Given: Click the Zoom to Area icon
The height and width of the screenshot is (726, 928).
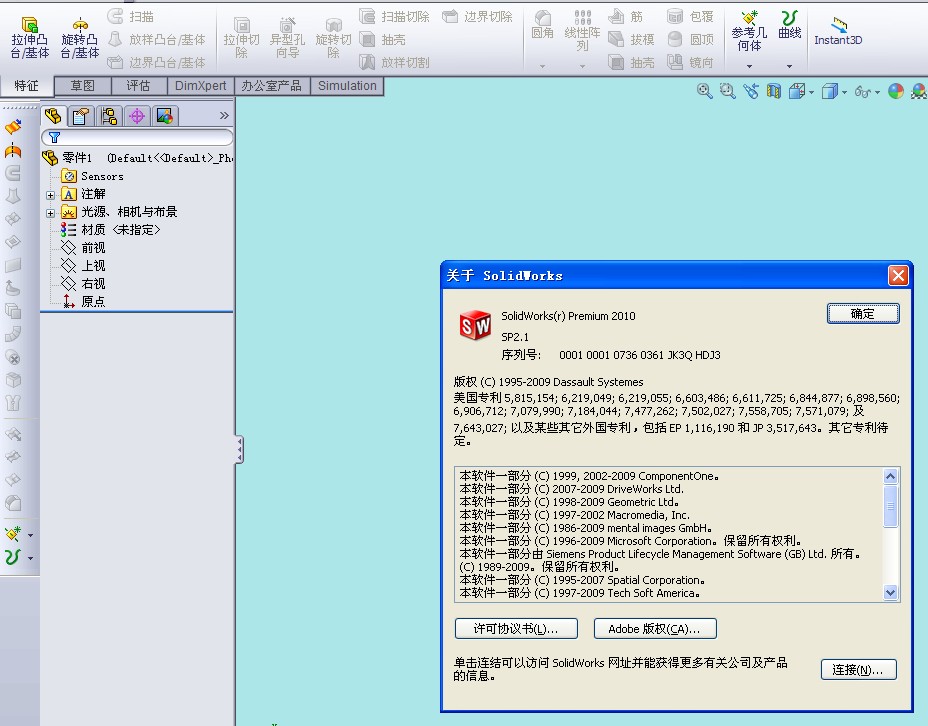Looking at the screenshot, I should [727, 91].
